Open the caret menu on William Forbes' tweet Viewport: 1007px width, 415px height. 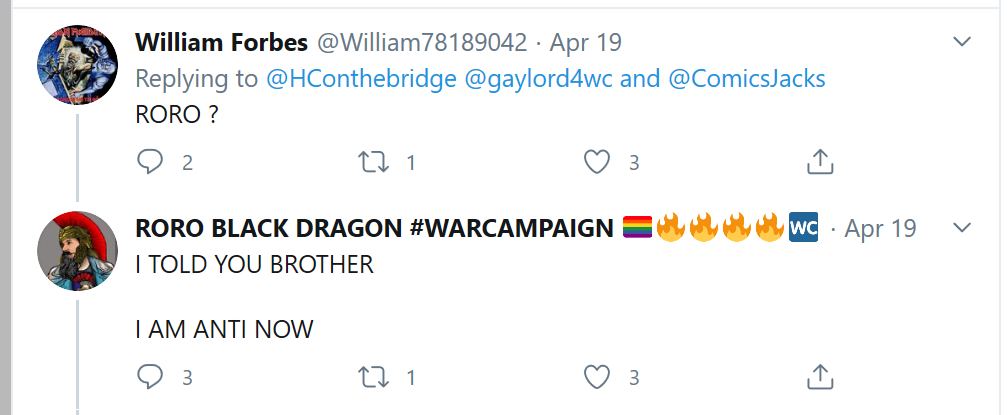pyautogui.click(x=961, y=42)
